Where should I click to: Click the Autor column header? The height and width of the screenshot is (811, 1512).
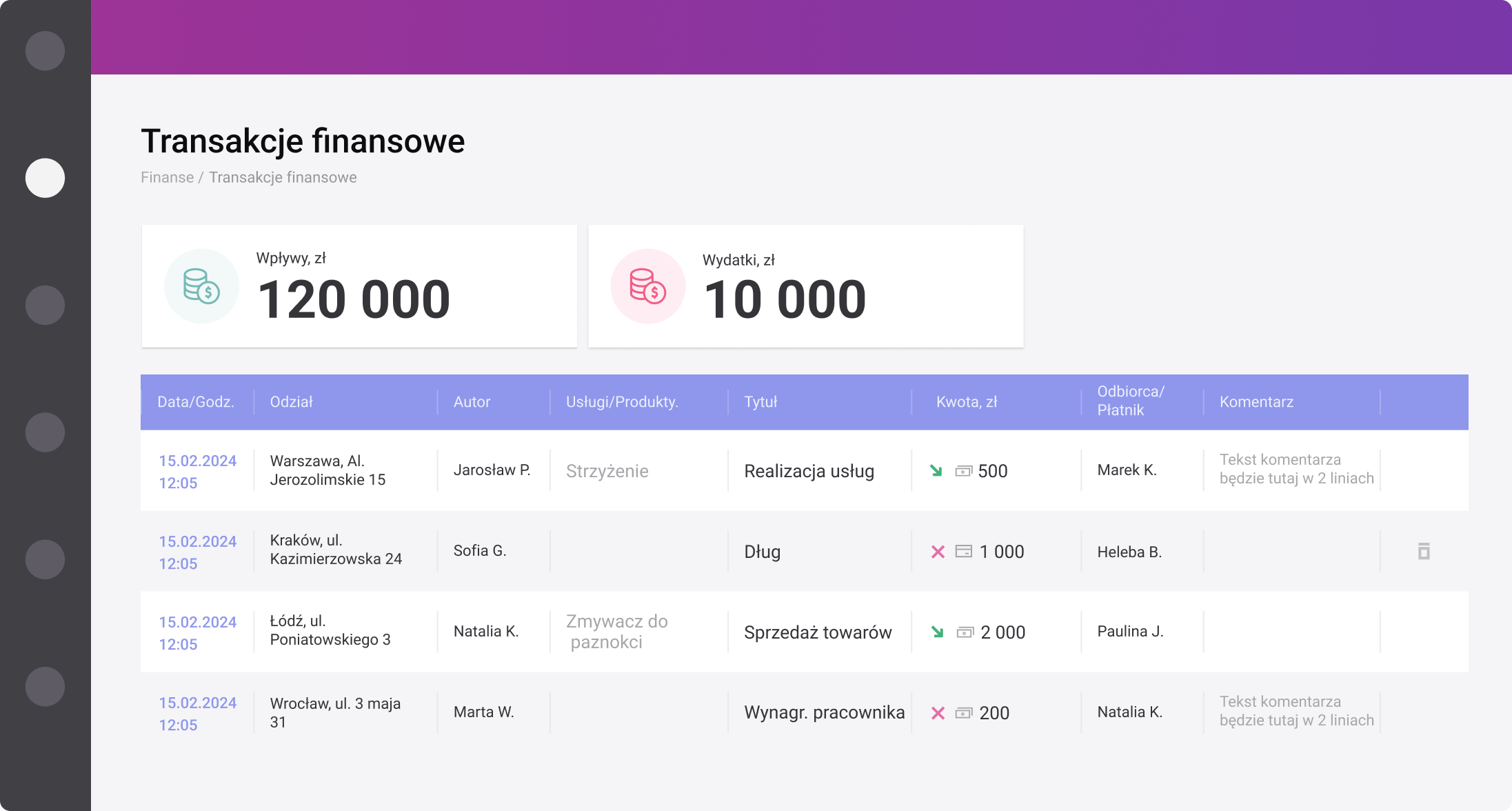pos(472,402)
